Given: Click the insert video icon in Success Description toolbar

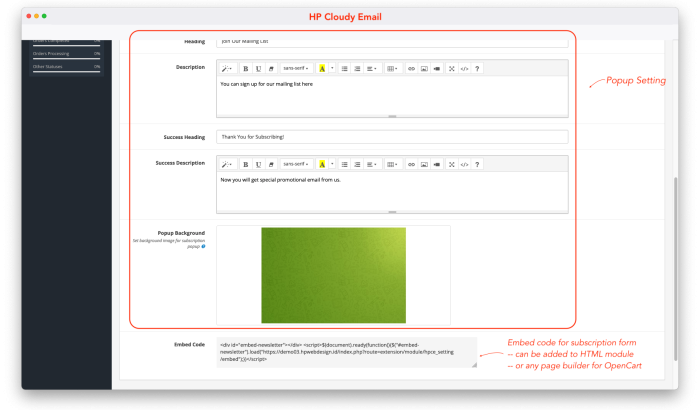Looking at the screenshot, I should coord(437,164).
